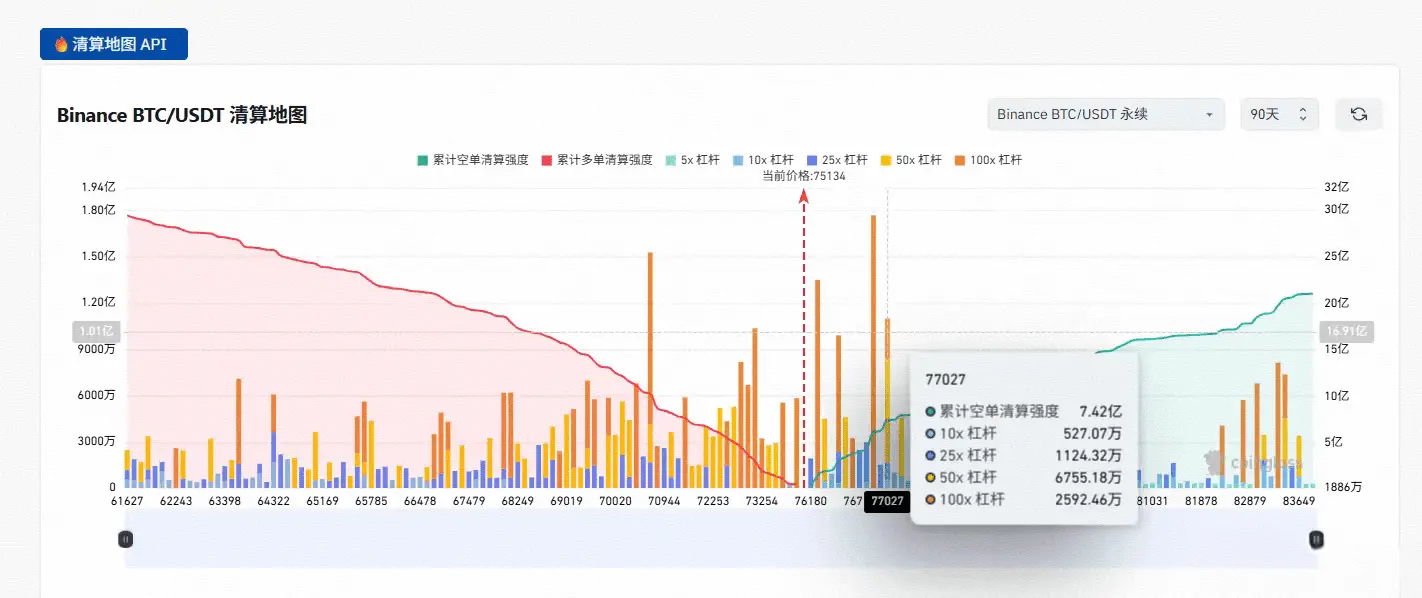Click tooltip value 527.07万
Image resolution: width=1422 pixels, height=598 pixels.
[x=1092, y=433]
